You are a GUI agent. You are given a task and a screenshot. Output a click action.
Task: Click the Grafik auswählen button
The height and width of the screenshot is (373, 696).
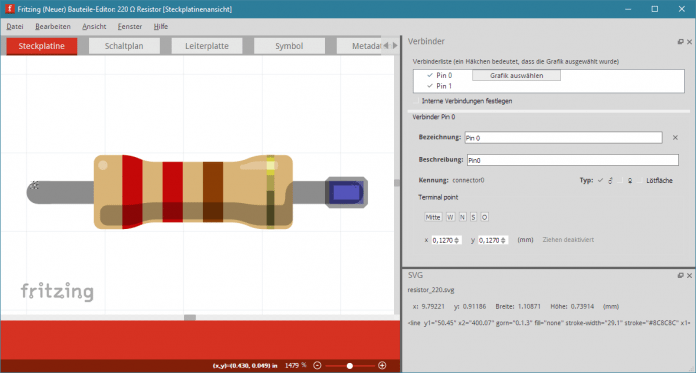tap(516, 75)
